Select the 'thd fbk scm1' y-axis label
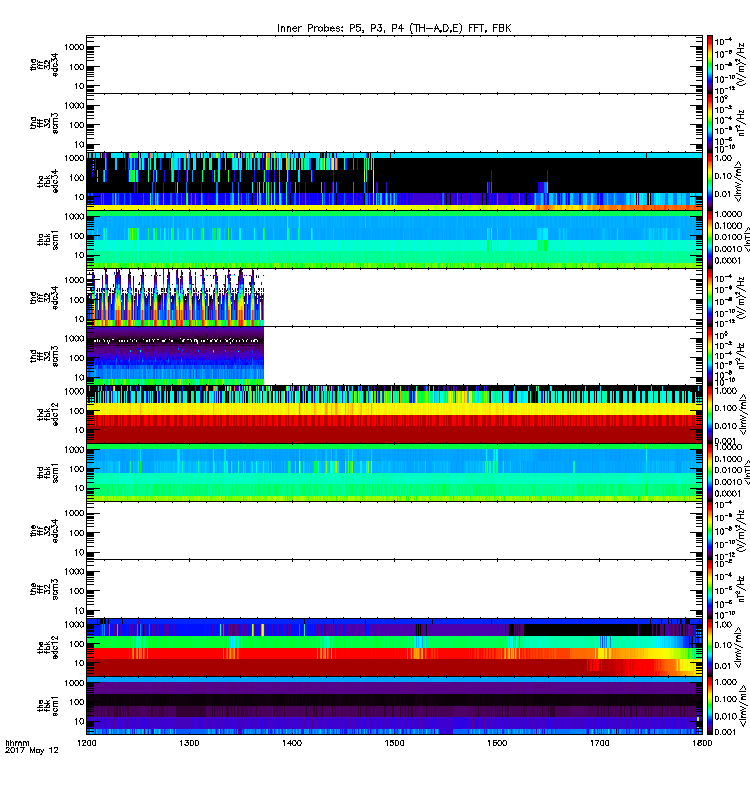 tap(48, 472)
